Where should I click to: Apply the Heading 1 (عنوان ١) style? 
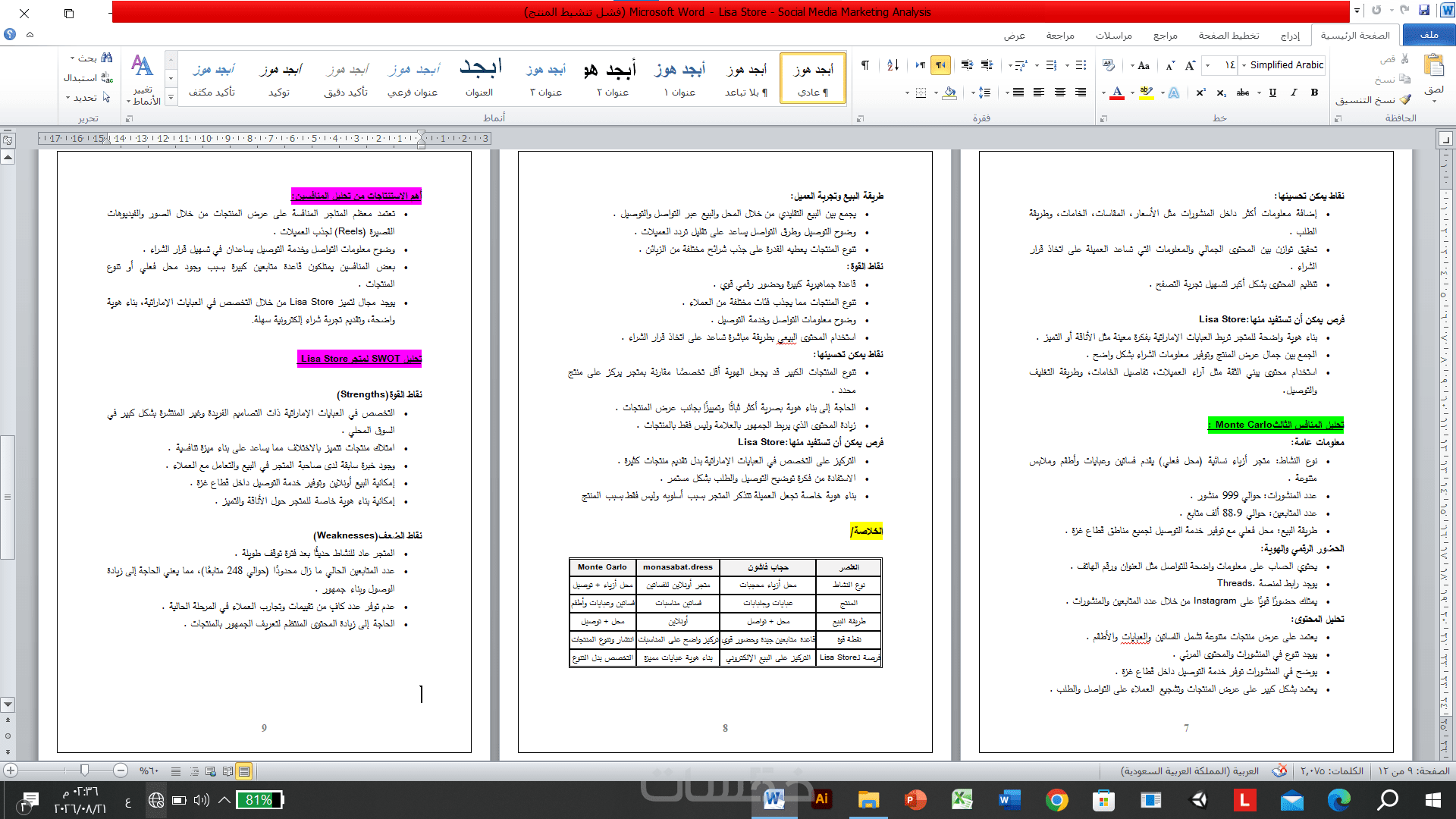(x=679, y=79)
